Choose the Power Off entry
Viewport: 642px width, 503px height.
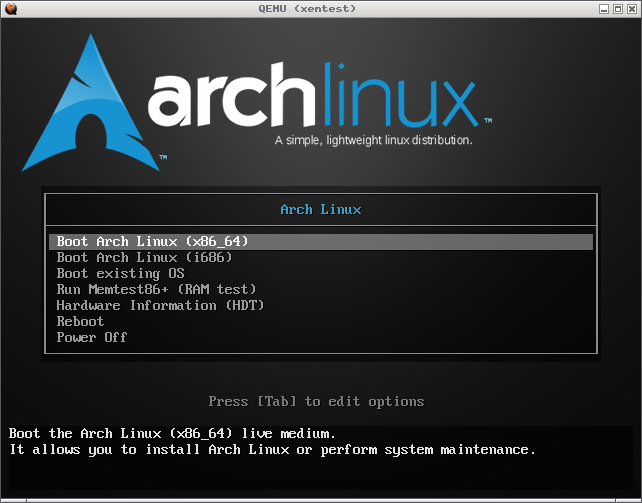point(92,338)
